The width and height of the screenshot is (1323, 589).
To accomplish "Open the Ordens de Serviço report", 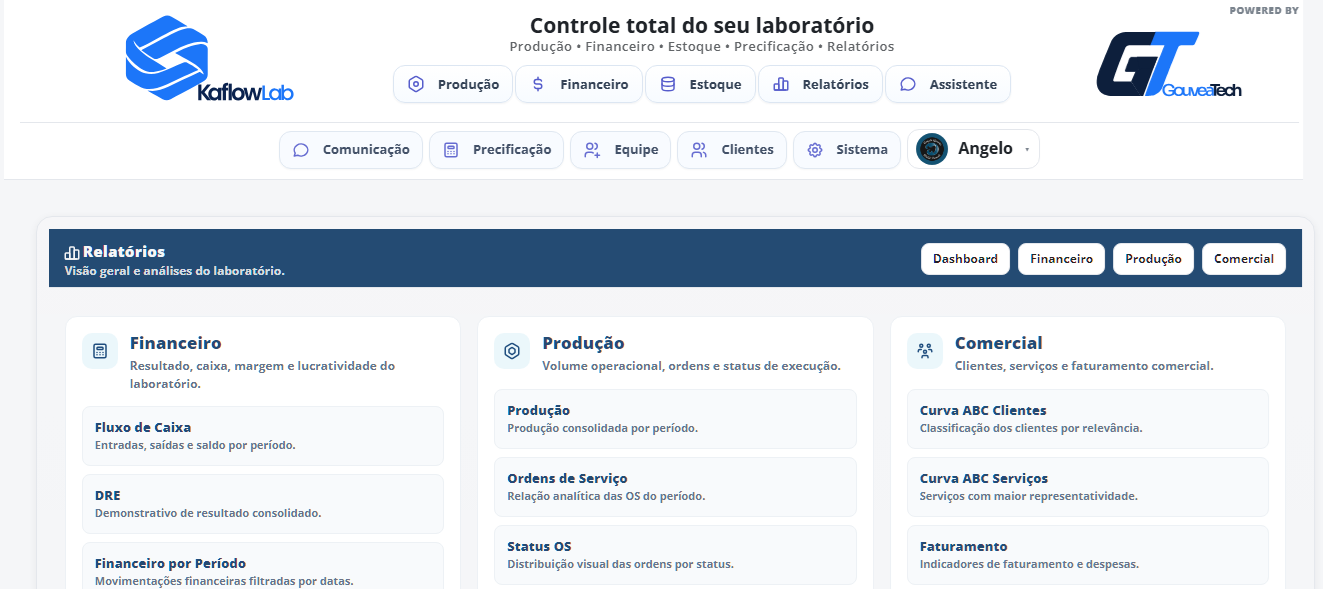I will pos(675,487).
